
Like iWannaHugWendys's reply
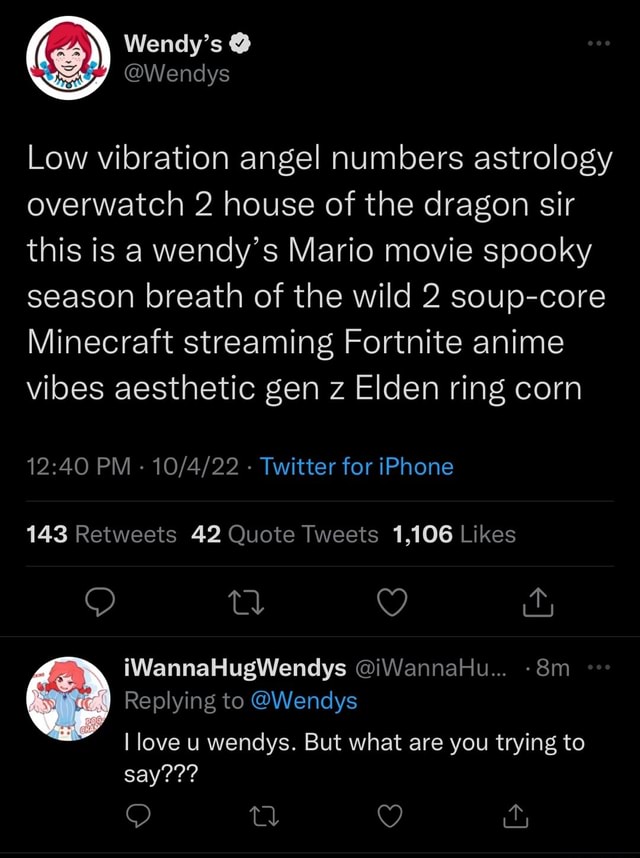coord(388,816)
